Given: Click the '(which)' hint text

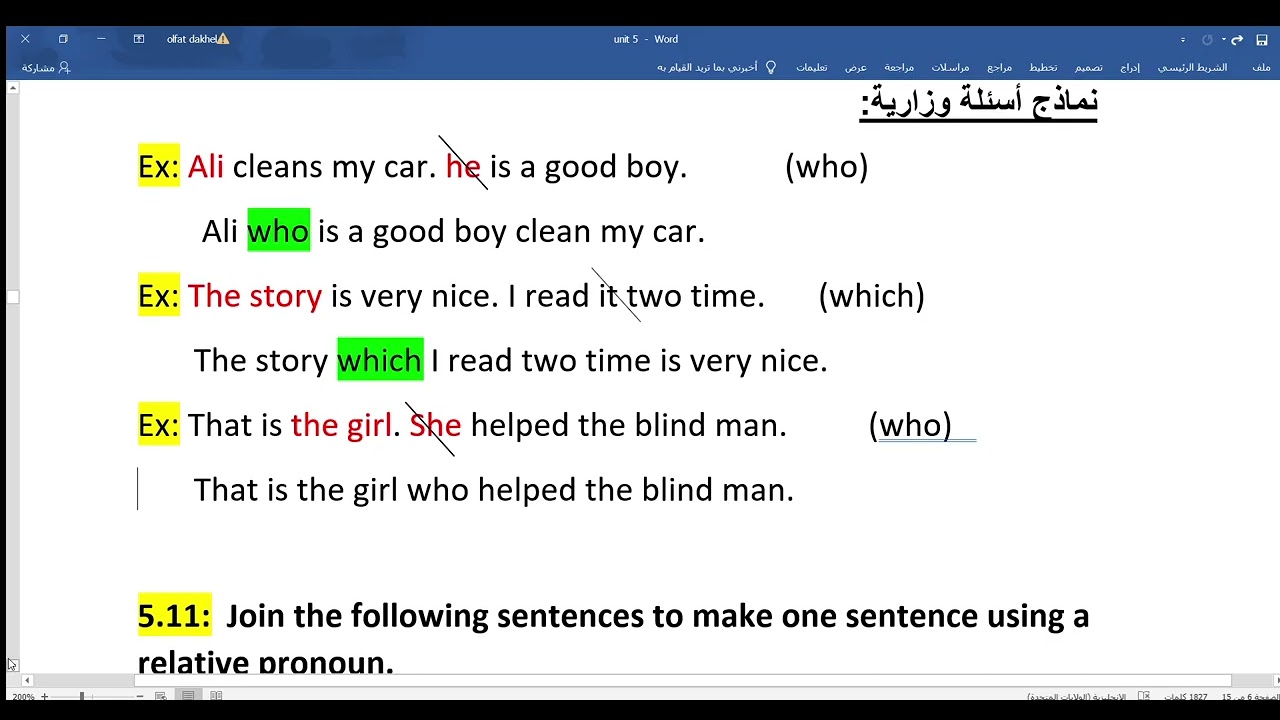Looking at the screenshot, I should tap(872, 296).
